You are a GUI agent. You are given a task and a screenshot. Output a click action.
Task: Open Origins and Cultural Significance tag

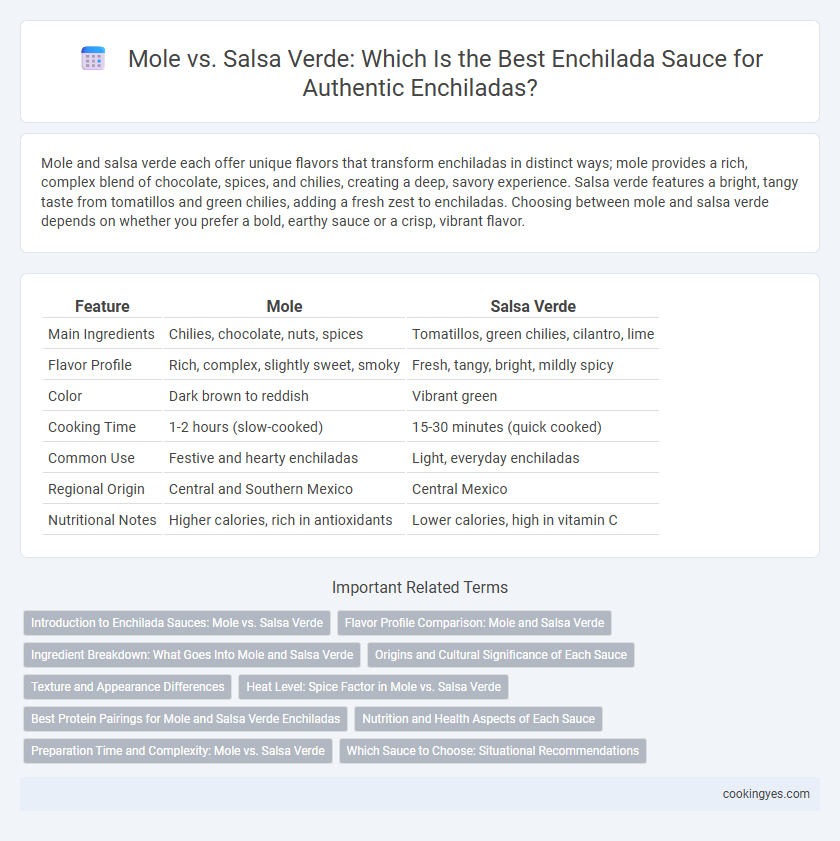coord(500,655)
